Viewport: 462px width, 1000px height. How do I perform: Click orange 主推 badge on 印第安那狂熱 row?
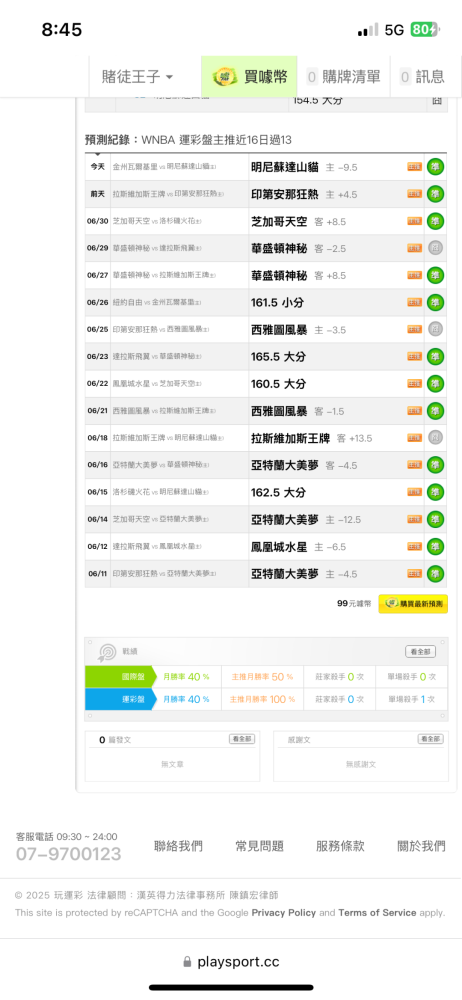(415, 194)
